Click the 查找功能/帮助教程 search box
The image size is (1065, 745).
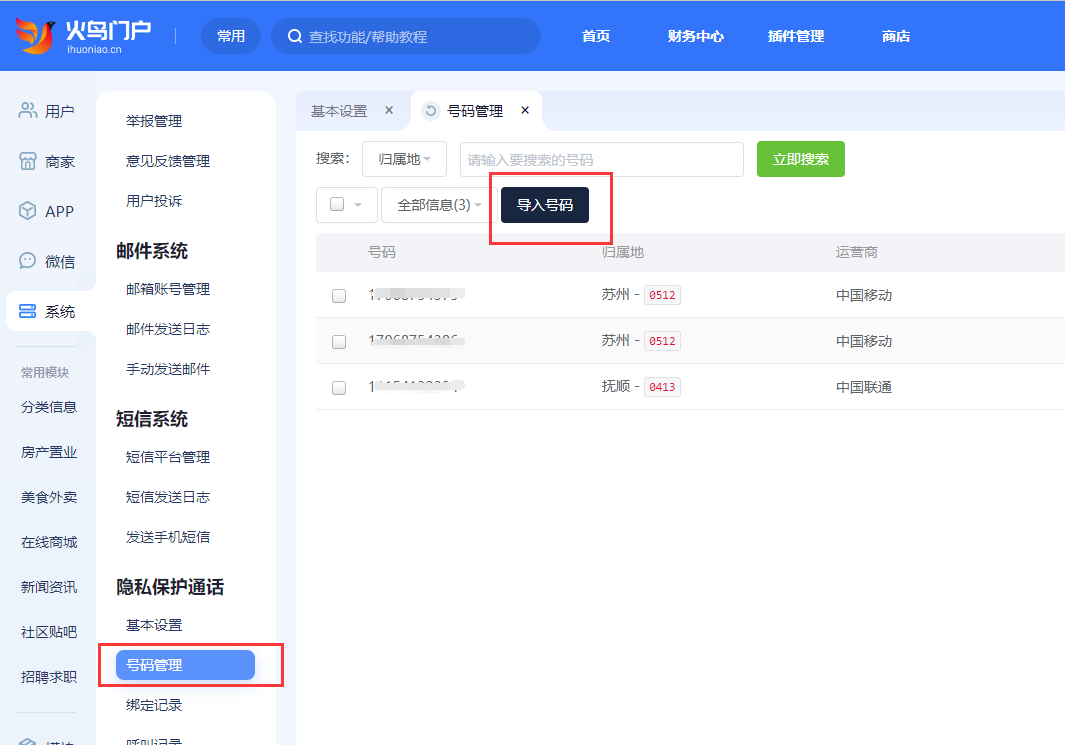tap(406, 36)
